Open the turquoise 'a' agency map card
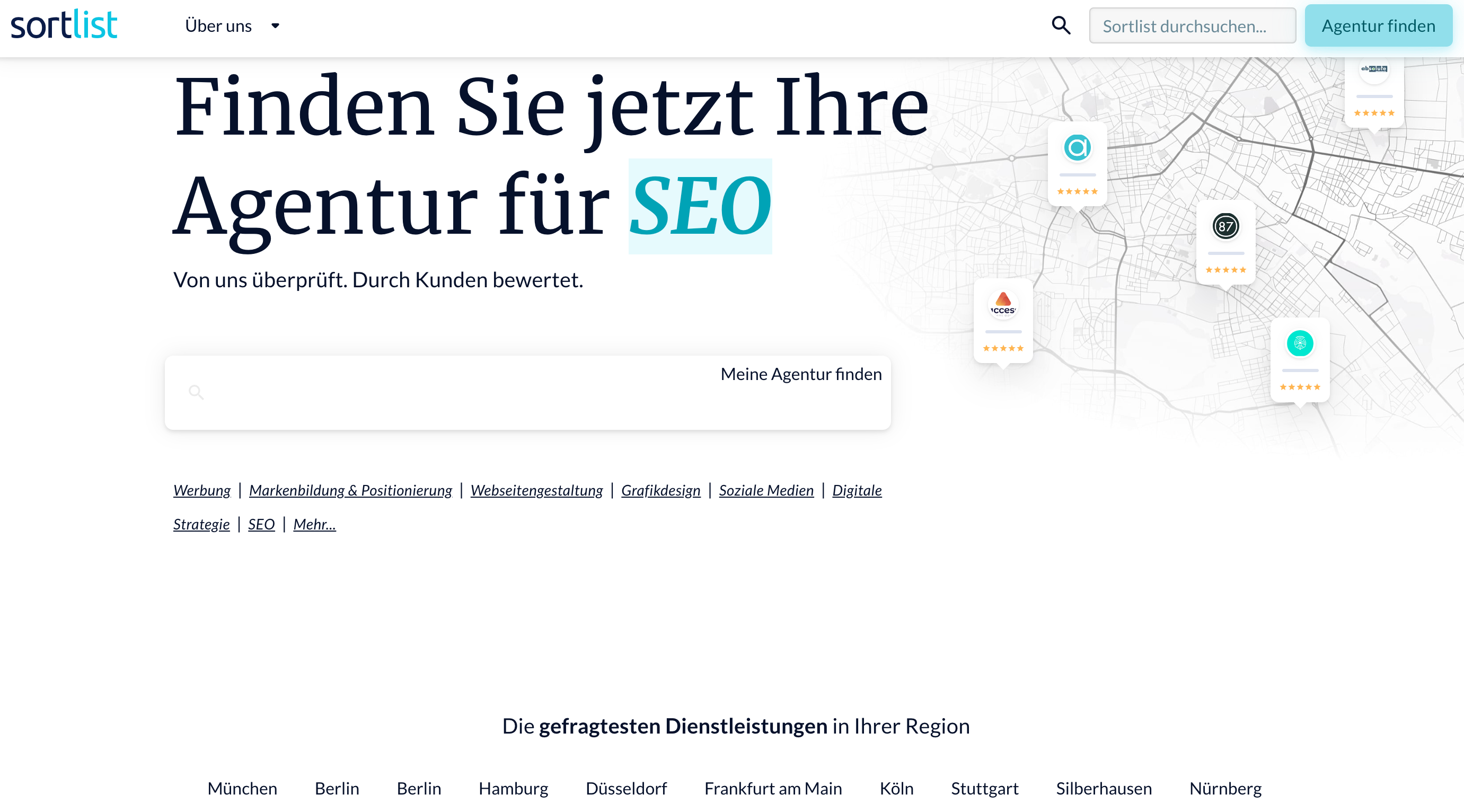Viewport: 1464px width, 812px height. (1077, 163)
